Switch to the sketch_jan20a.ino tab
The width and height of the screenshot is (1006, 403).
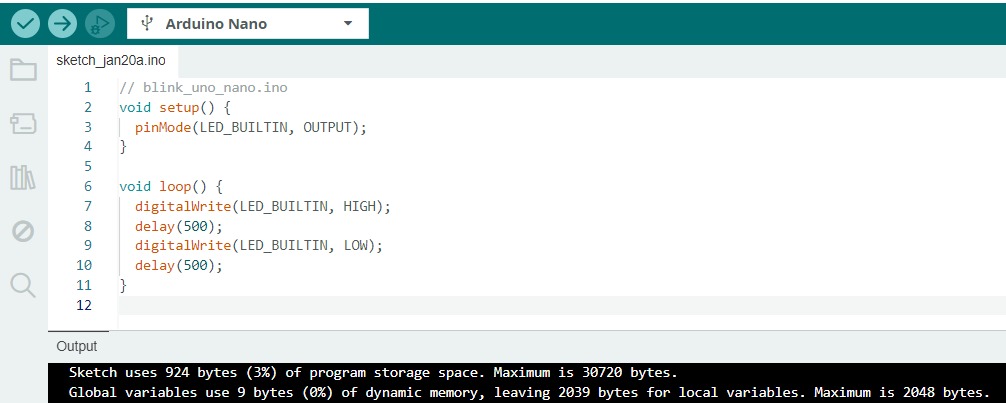pyautogui.click(x=111, y=61)
